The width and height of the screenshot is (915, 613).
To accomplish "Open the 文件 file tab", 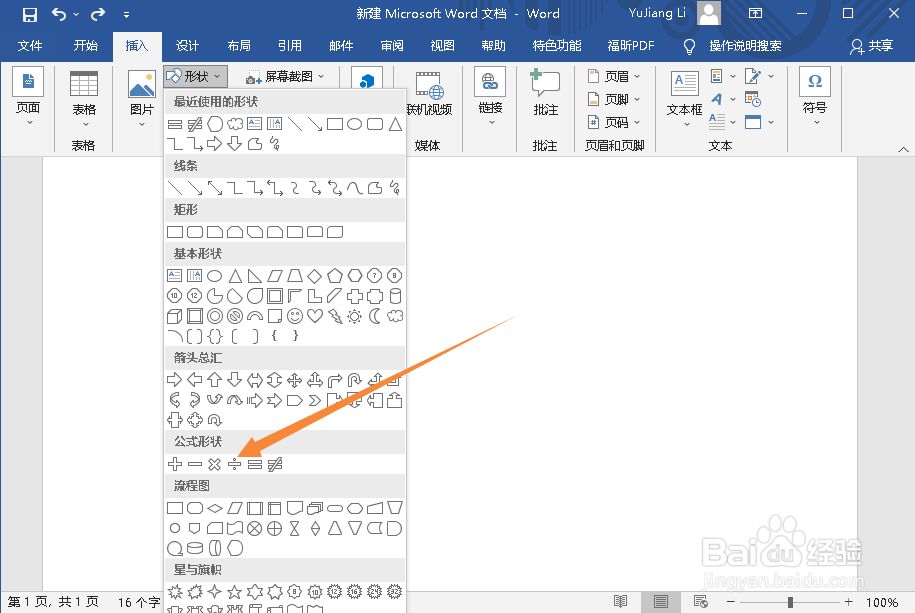I will coord(30,46).
